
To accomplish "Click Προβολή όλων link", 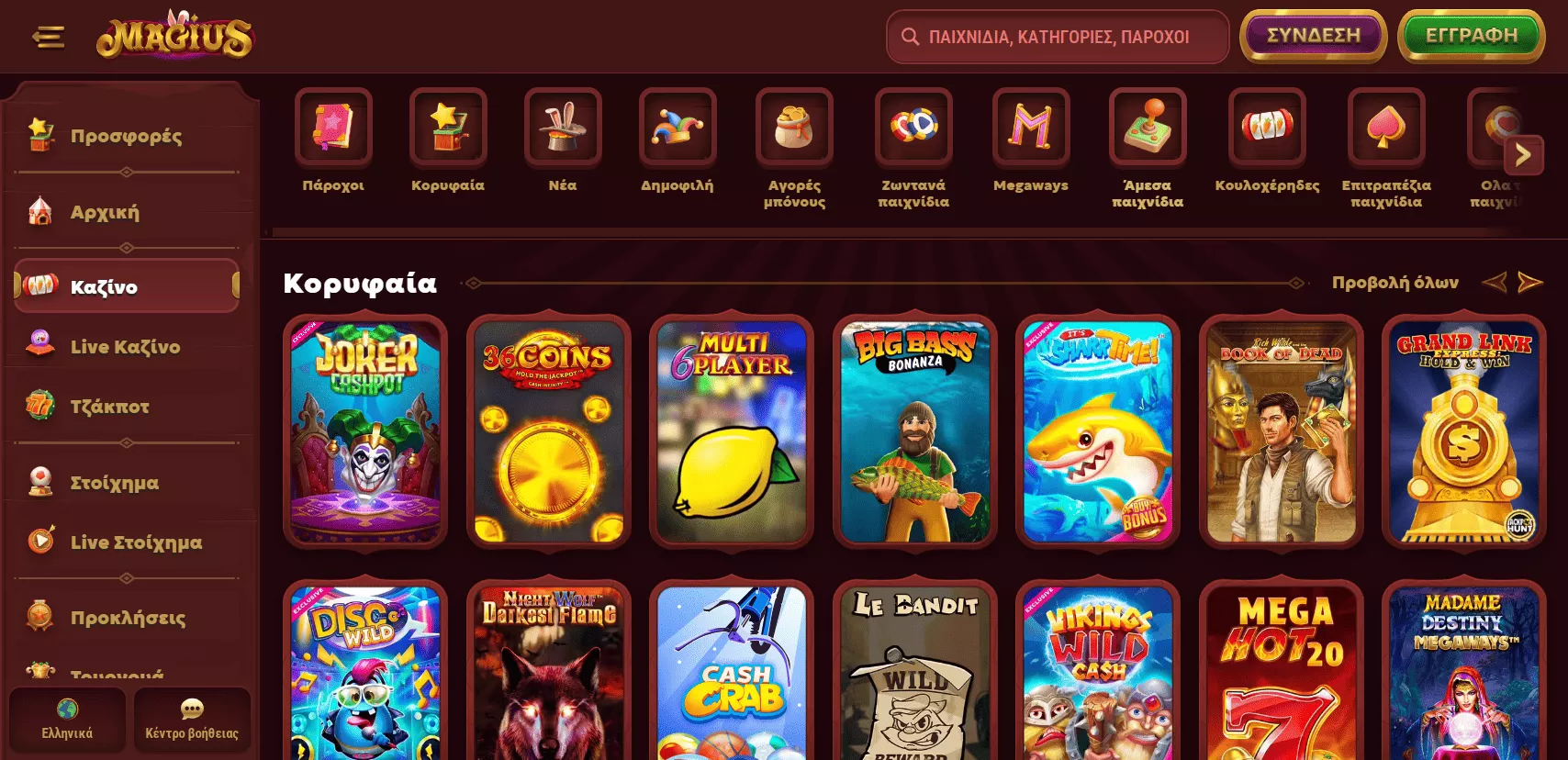I will [x=1395, y=283].
